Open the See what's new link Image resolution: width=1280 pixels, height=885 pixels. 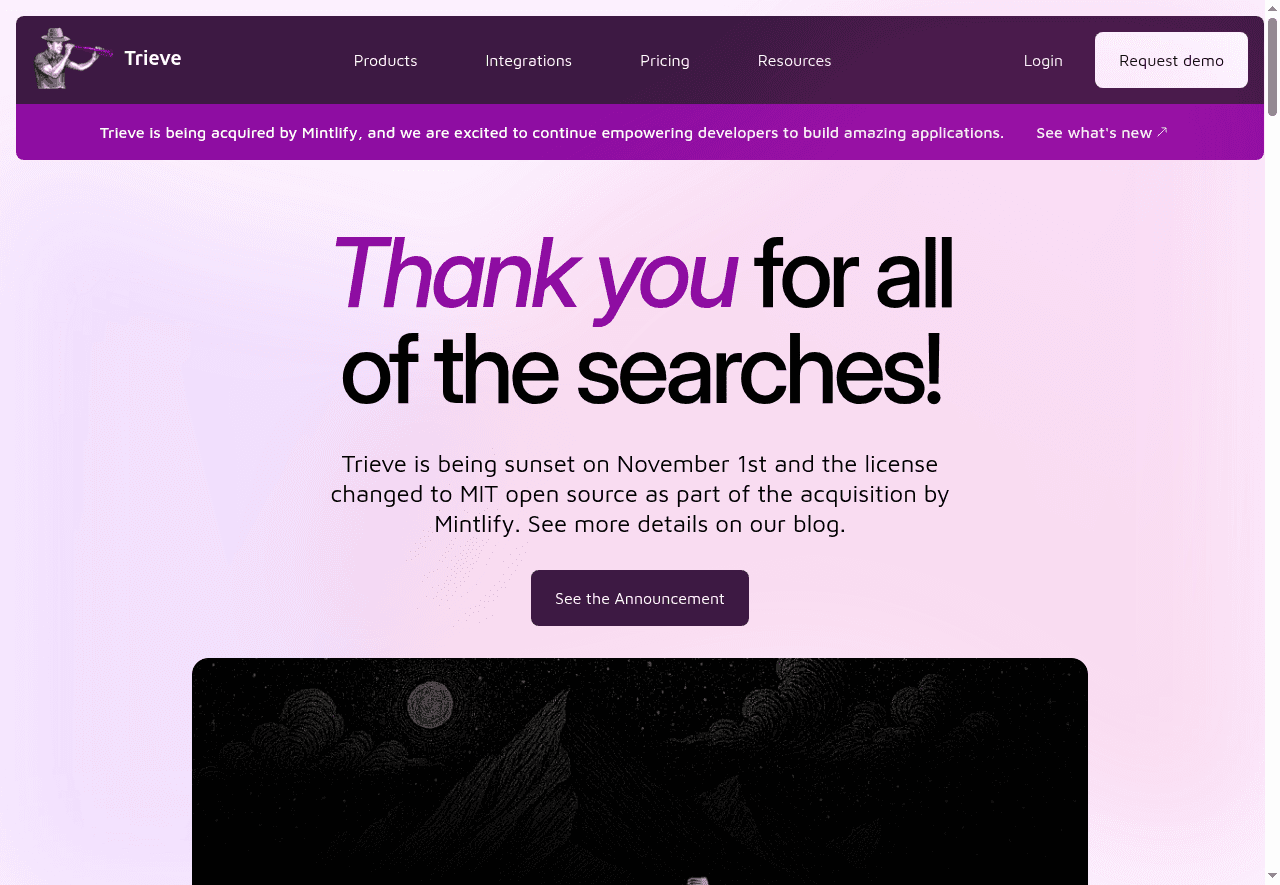pyautogui.click(x=1093, y=133)
